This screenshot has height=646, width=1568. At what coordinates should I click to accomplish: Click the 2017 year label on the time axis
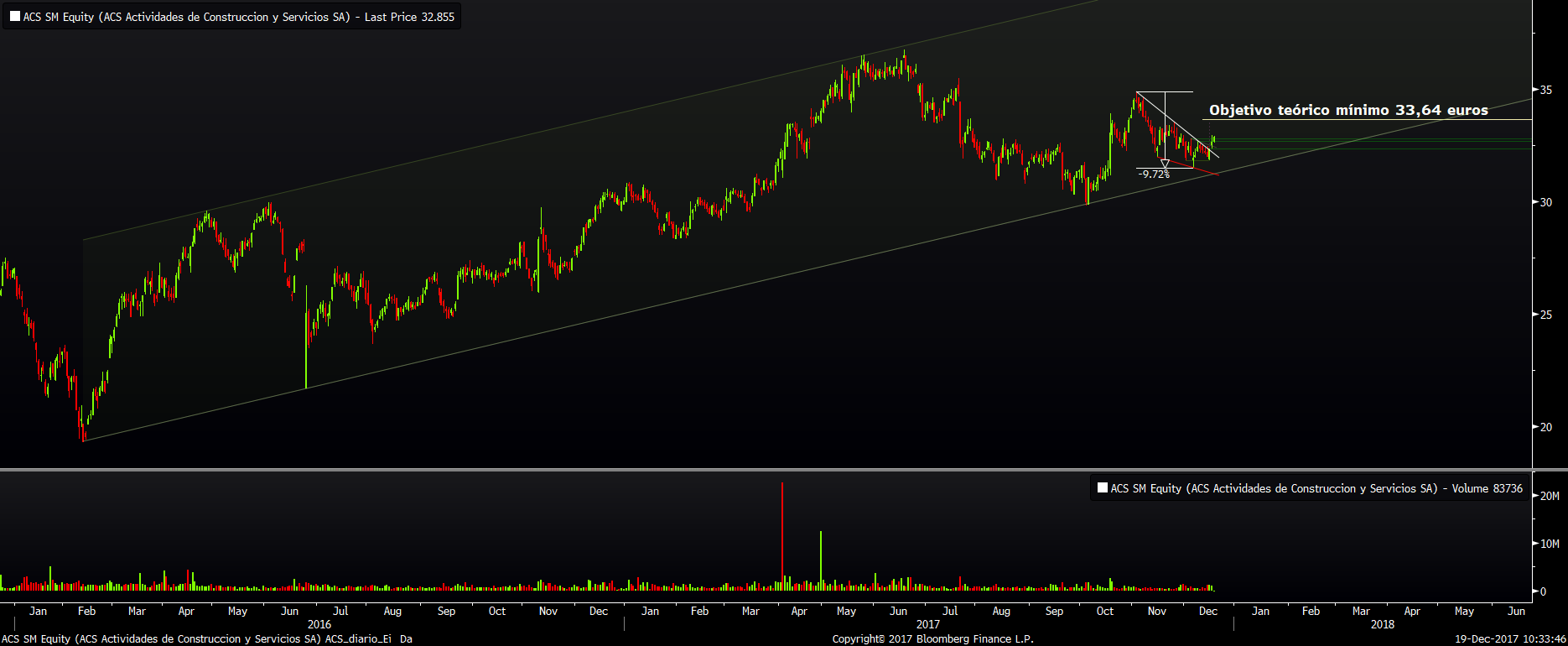point(928,624)
